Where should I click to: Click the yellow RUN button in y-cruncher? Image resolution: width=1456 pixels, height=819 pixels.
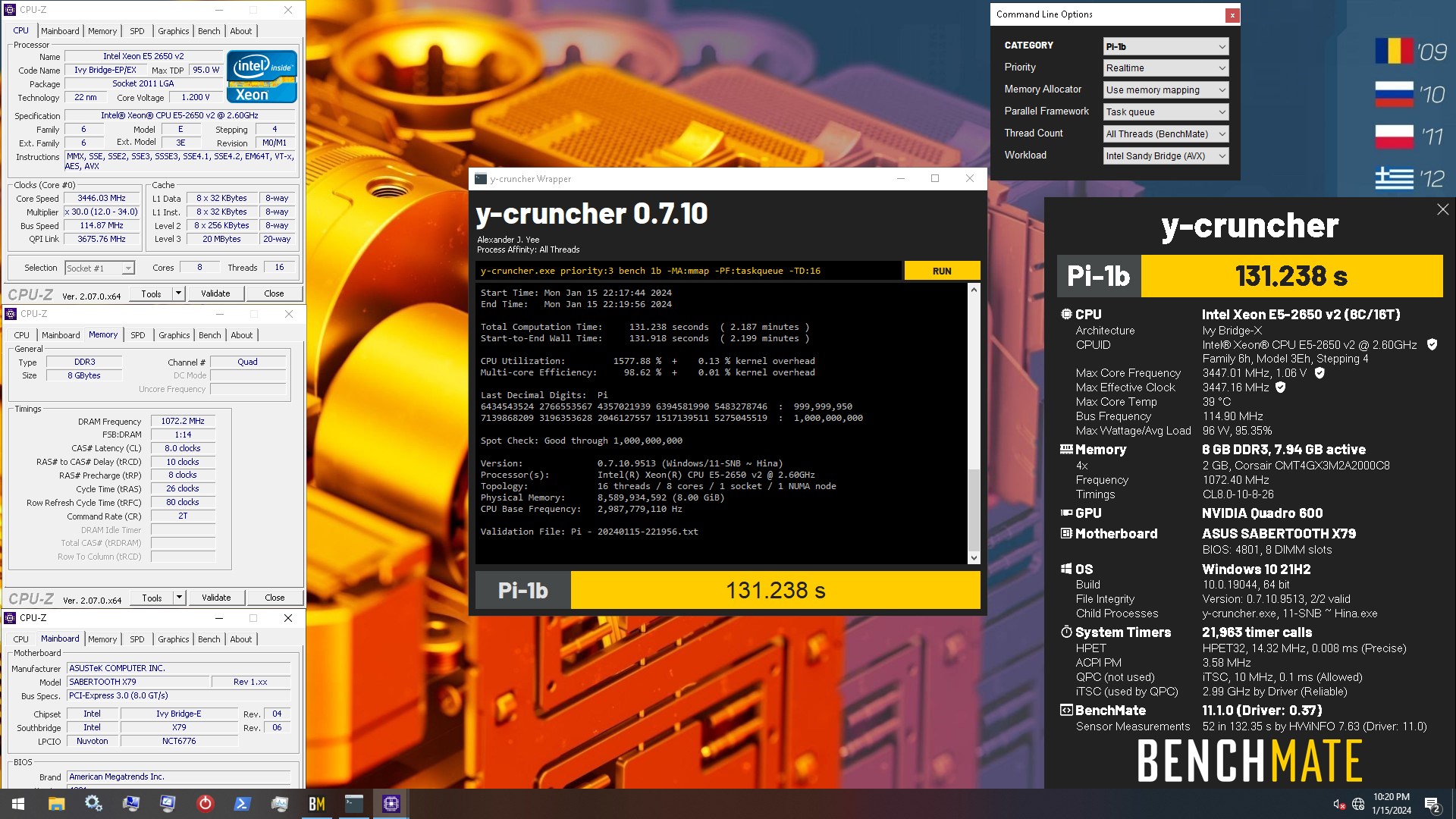942,271
